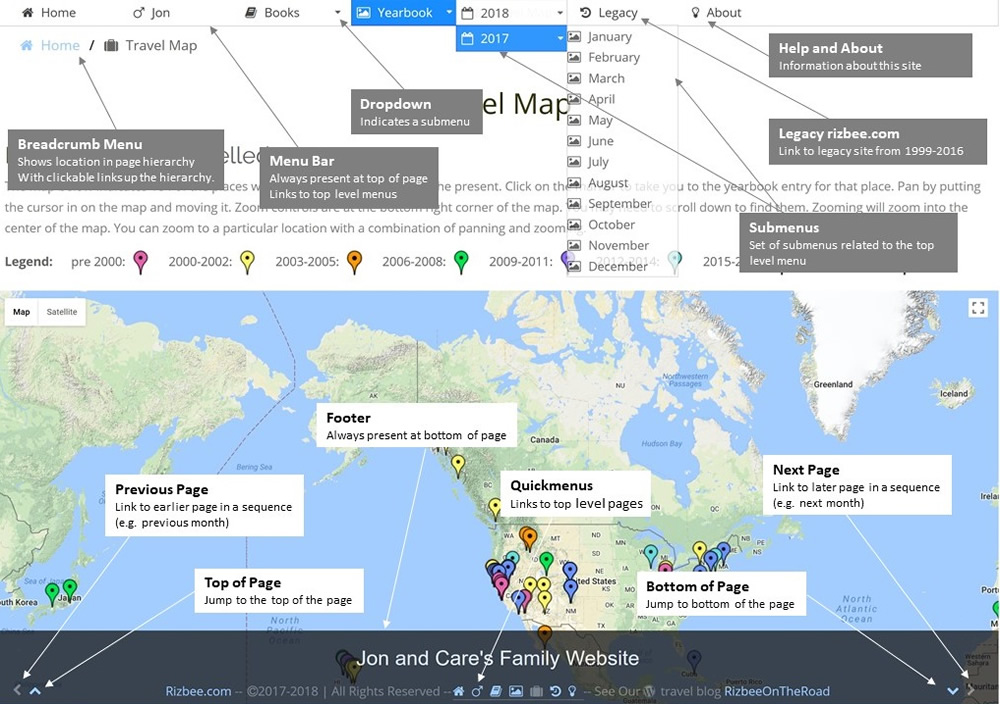Screen dimensions: 1000x704
Task: Select August from the 2017 submenu
Action: 598,183
